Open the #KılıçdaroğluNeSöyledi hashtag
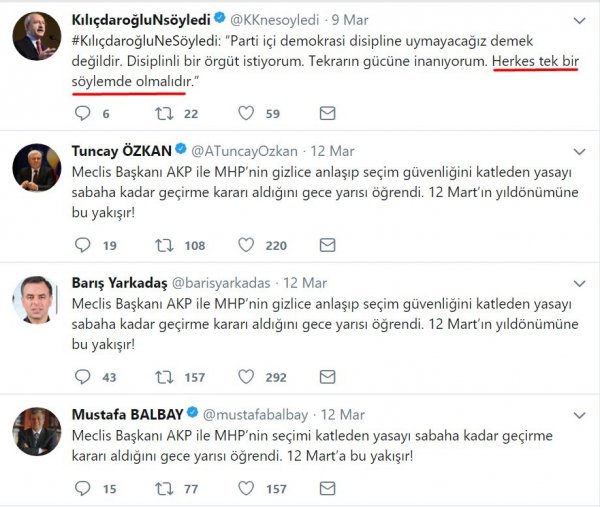Viewport: 600px width, 507px height. point(145,41)
